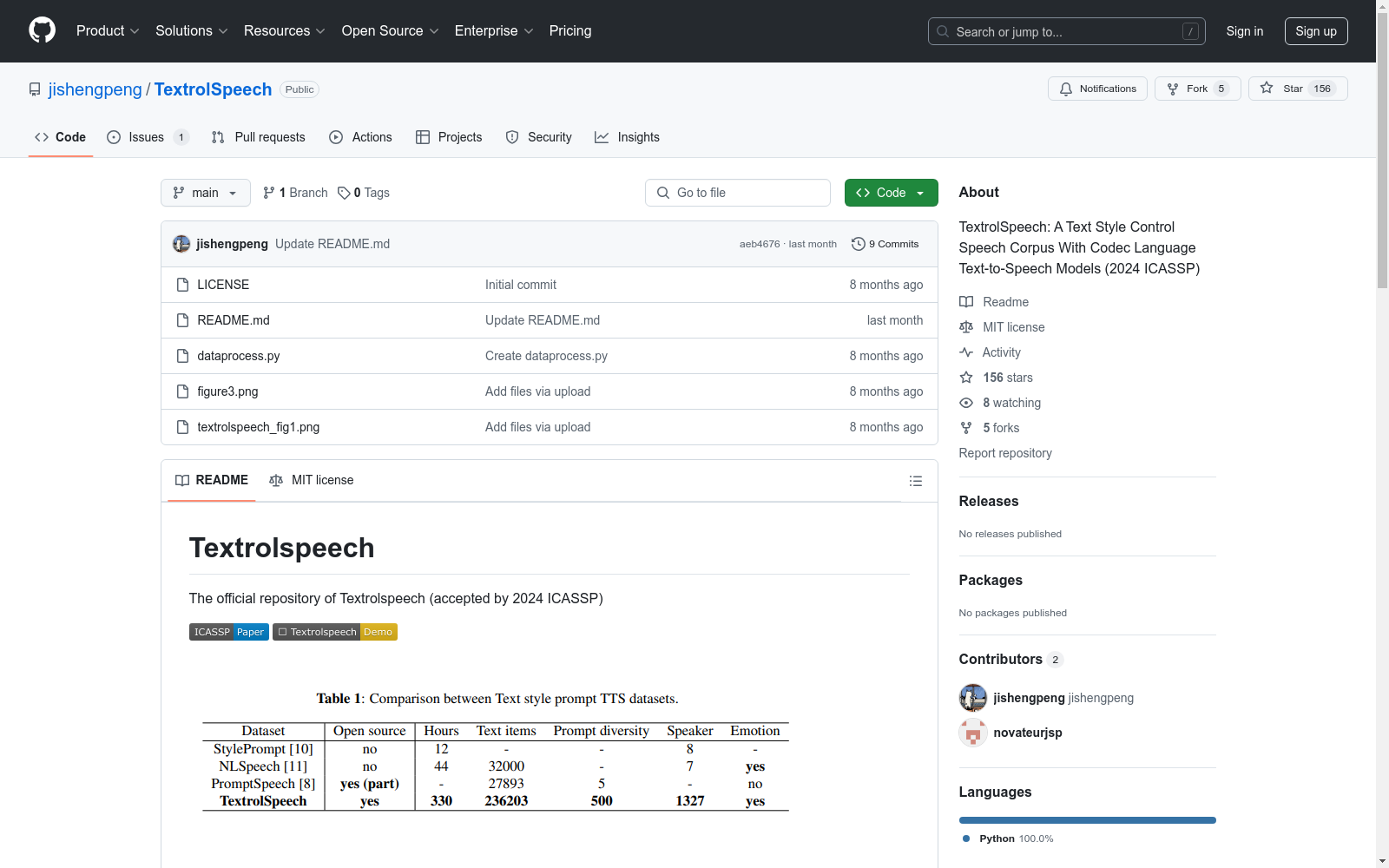The width and height of the screenshot is (1389, 868).
Task: Open the Releases section heading
Action: click(989, 501)
